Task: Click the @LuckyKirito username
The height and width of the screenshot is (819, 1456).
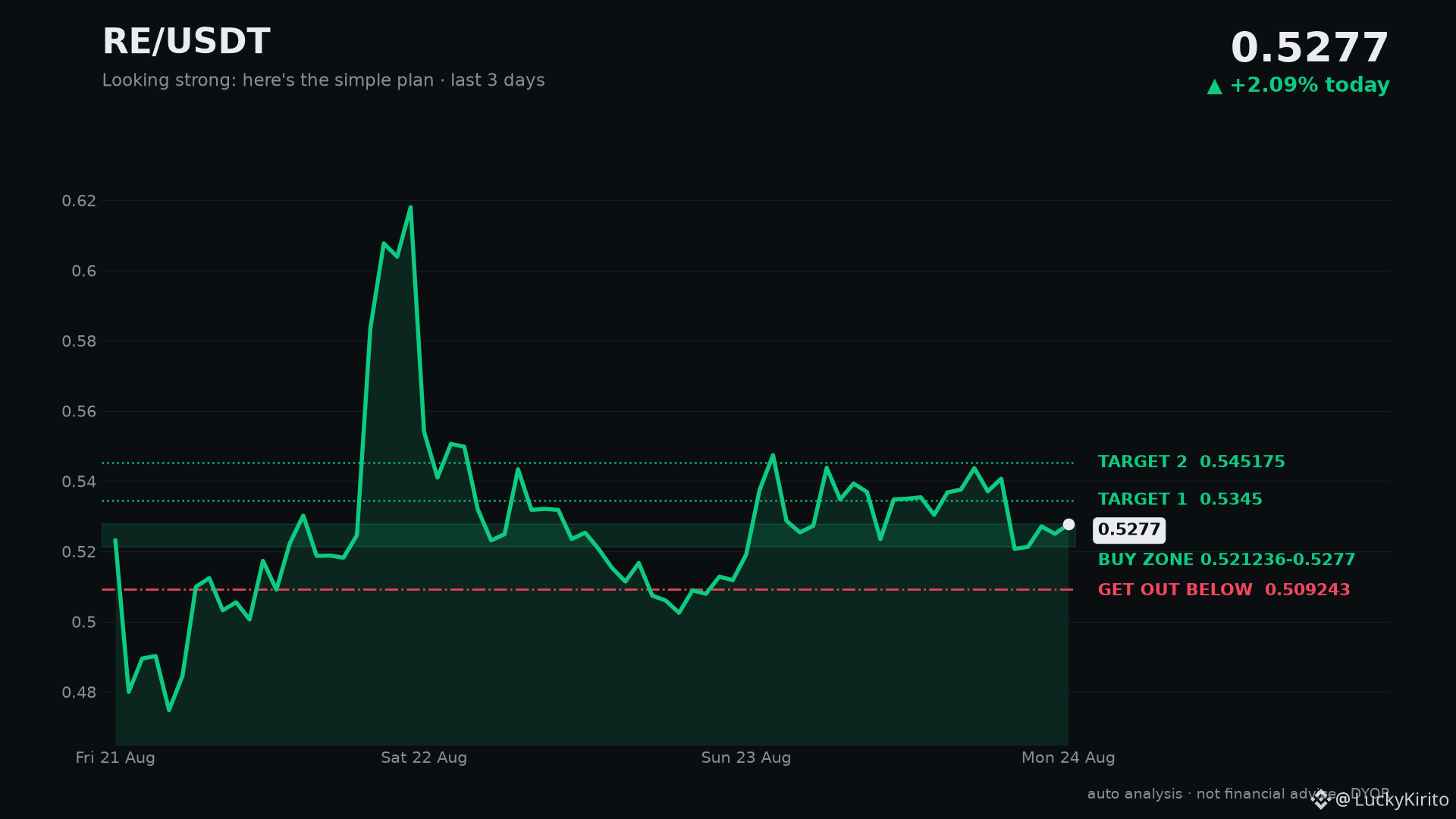Action: [x=1392, y=800]
